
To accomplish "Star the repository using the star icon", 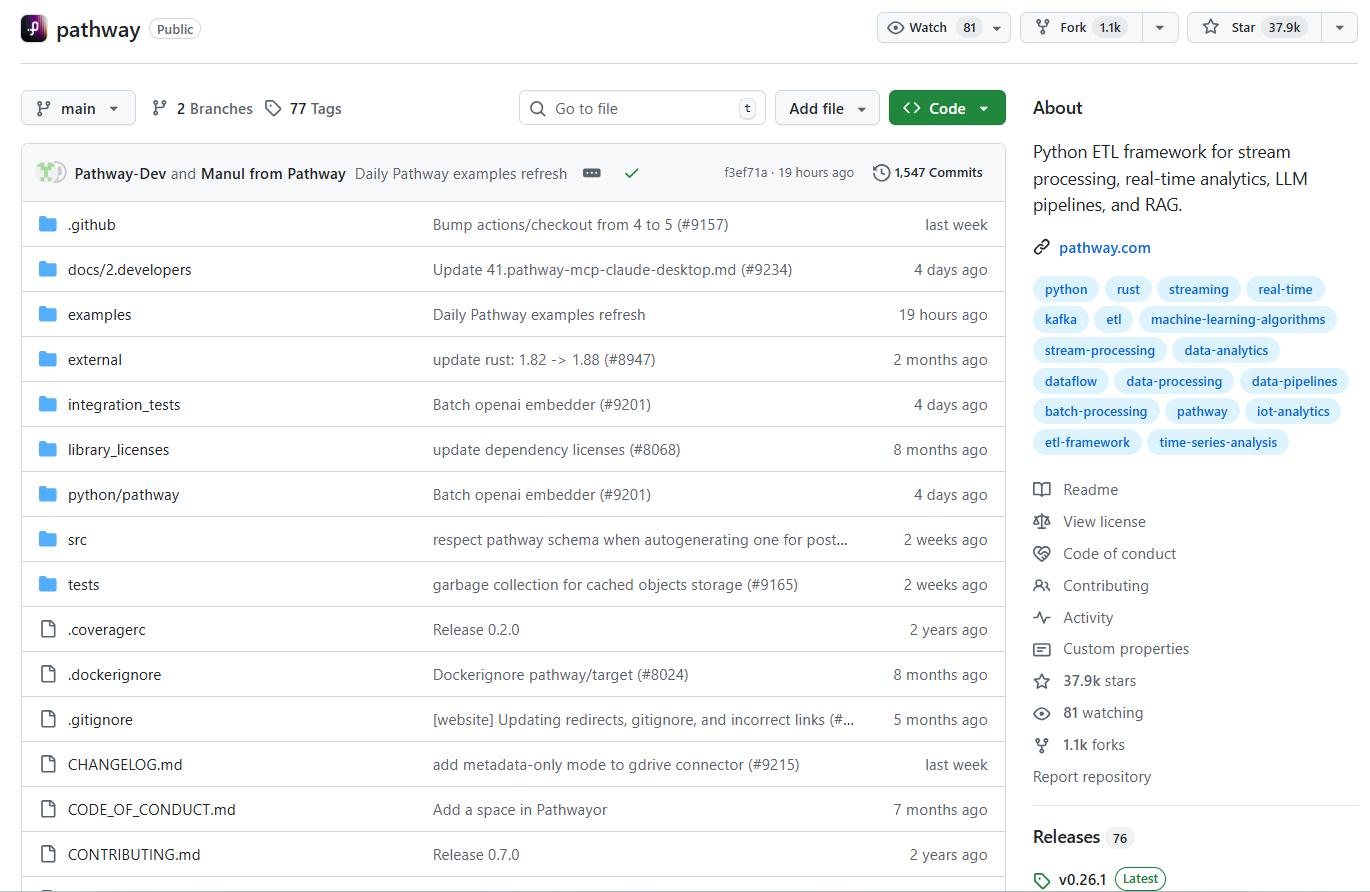I will coord(1212,27).
